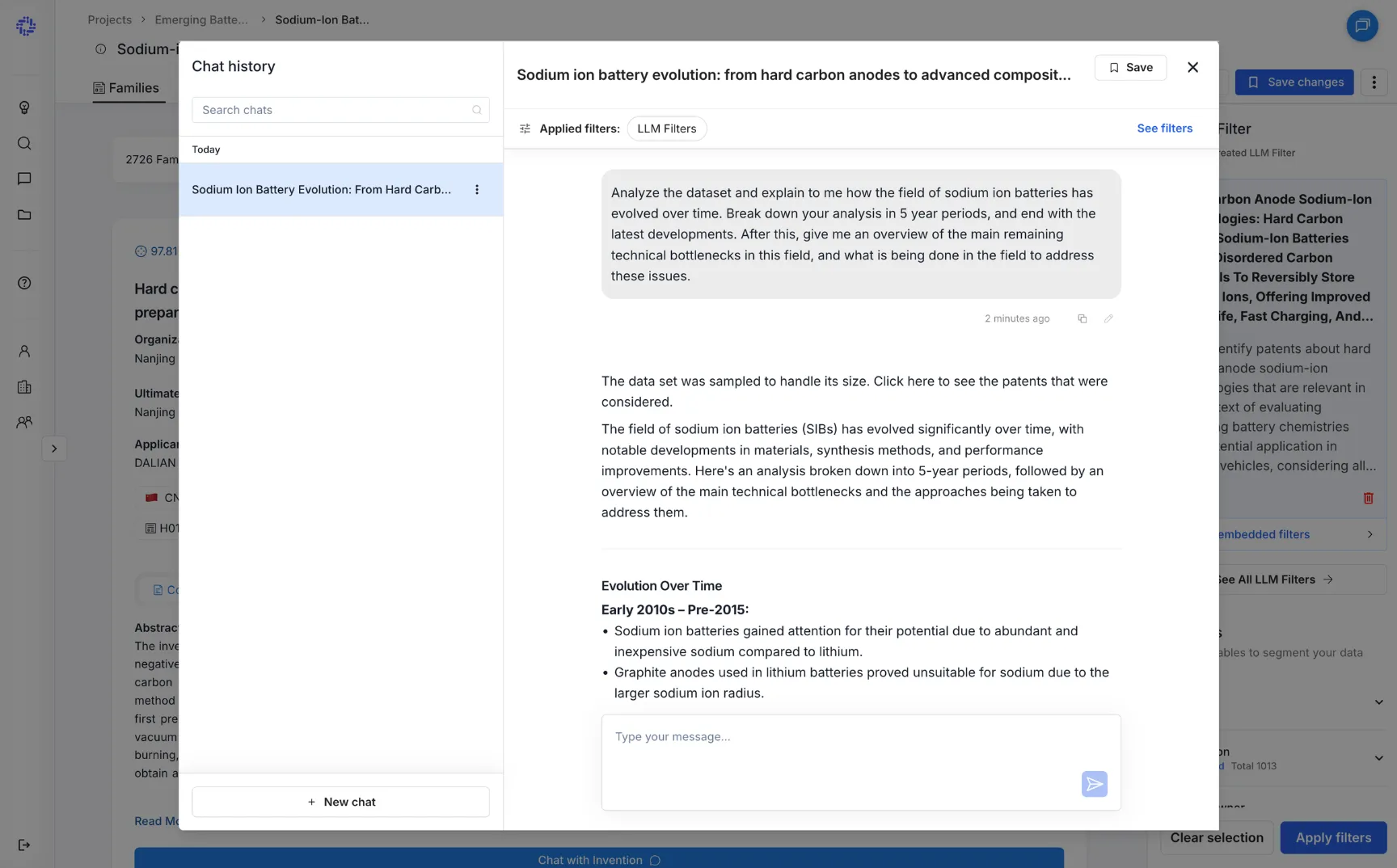Viewport: 1397px width, 868px height.
Task: Click the applied filters sliders icon
Action: 525,128
